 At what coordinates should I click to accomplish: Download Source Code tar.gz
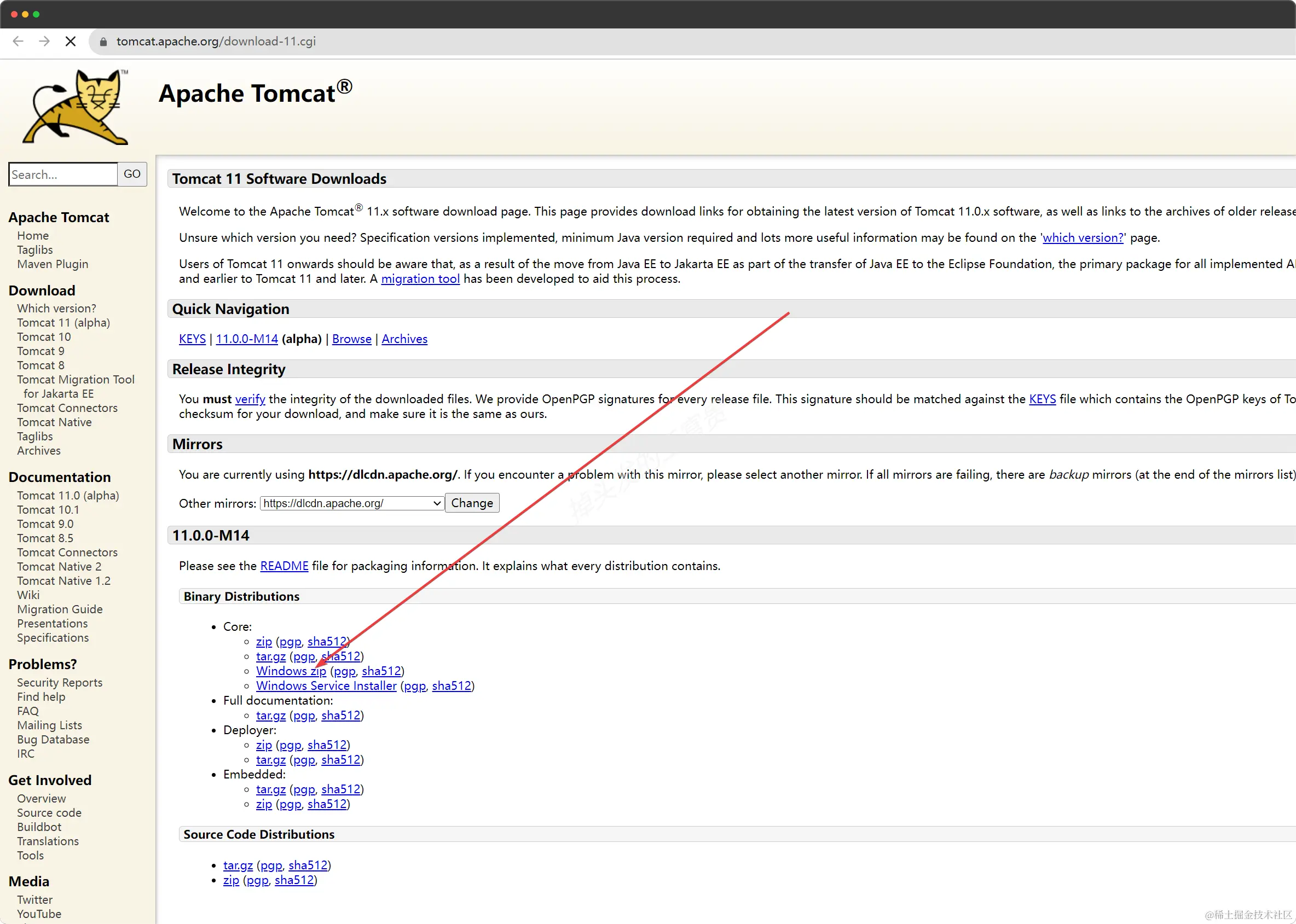click(238, 865)
